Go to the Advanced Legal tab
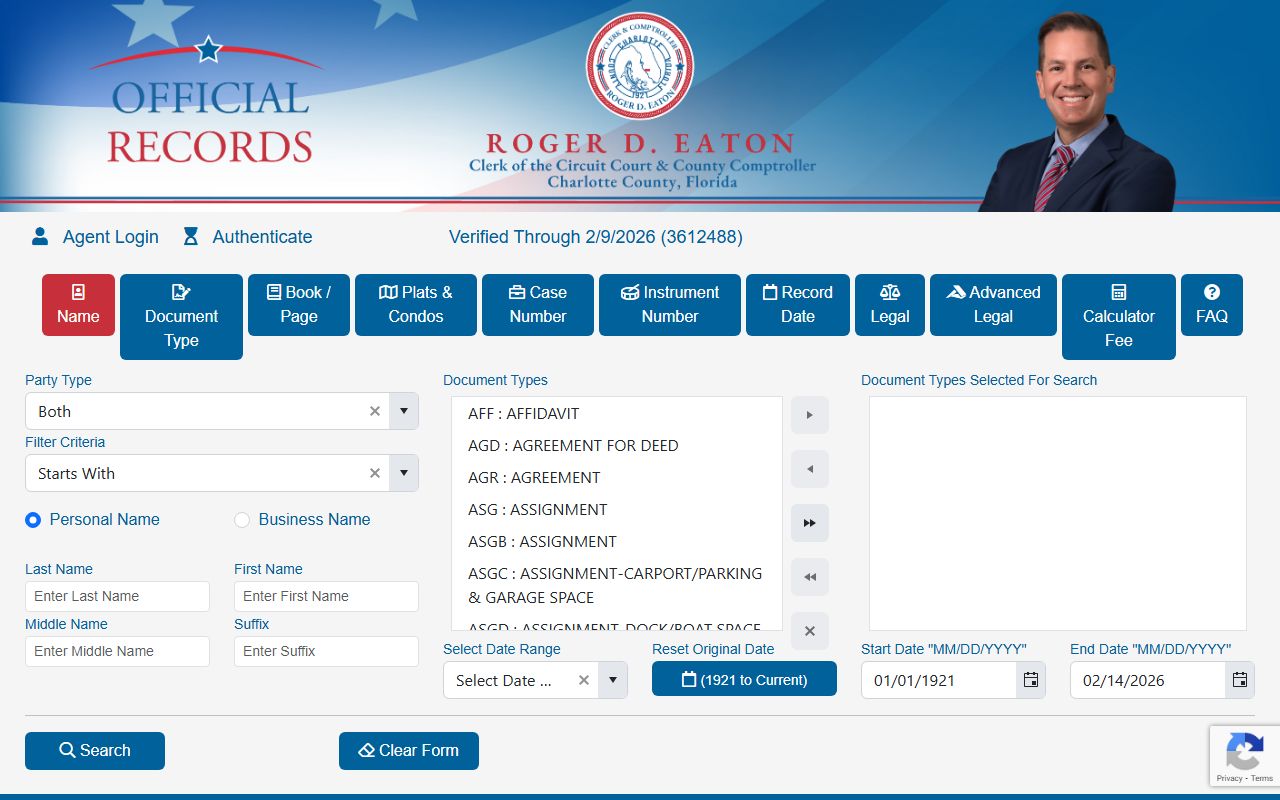The height and width of the screenshot is (800, 1280). 993,305
